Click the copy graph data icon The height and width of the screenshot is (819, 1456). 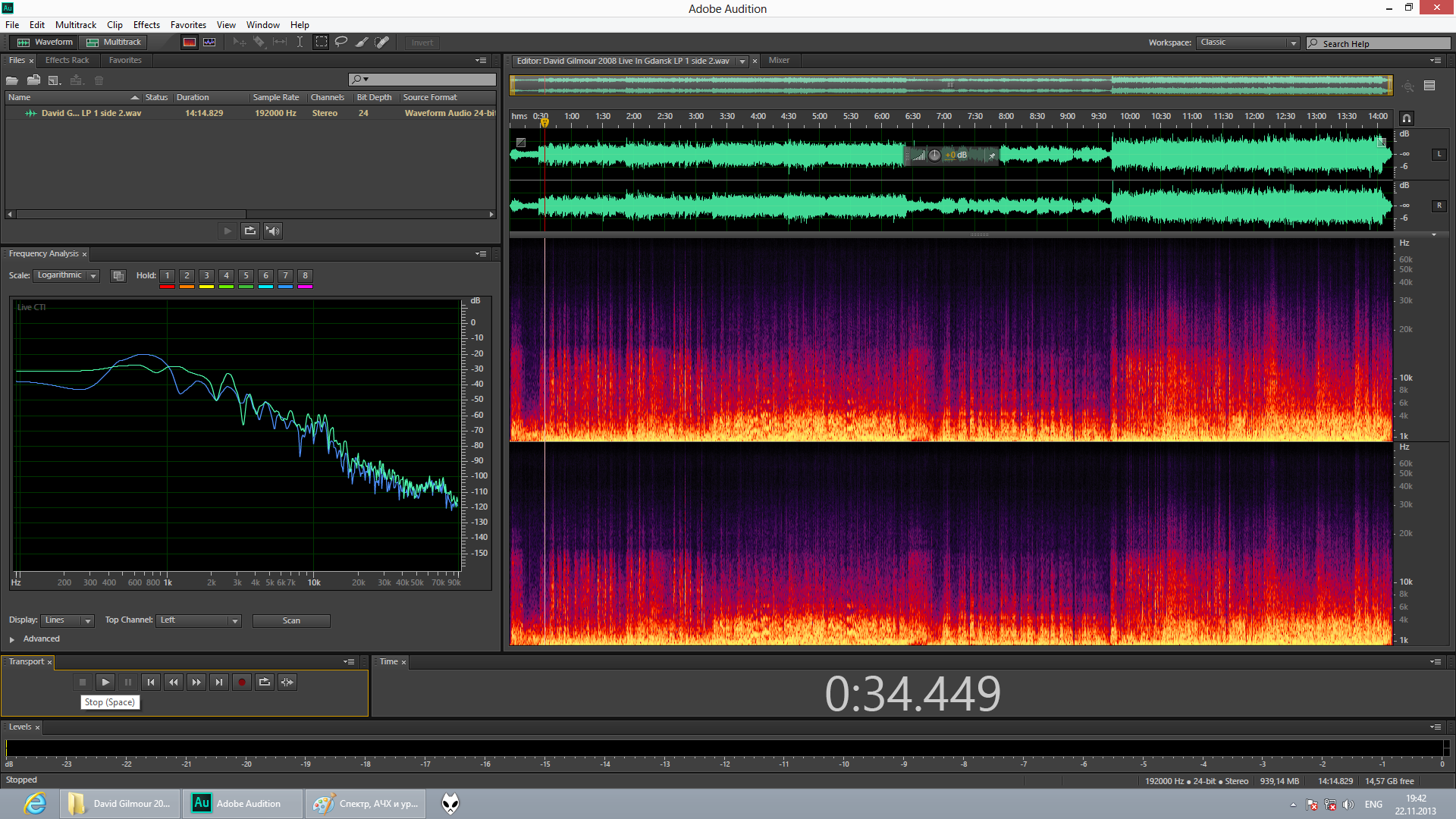118,276
